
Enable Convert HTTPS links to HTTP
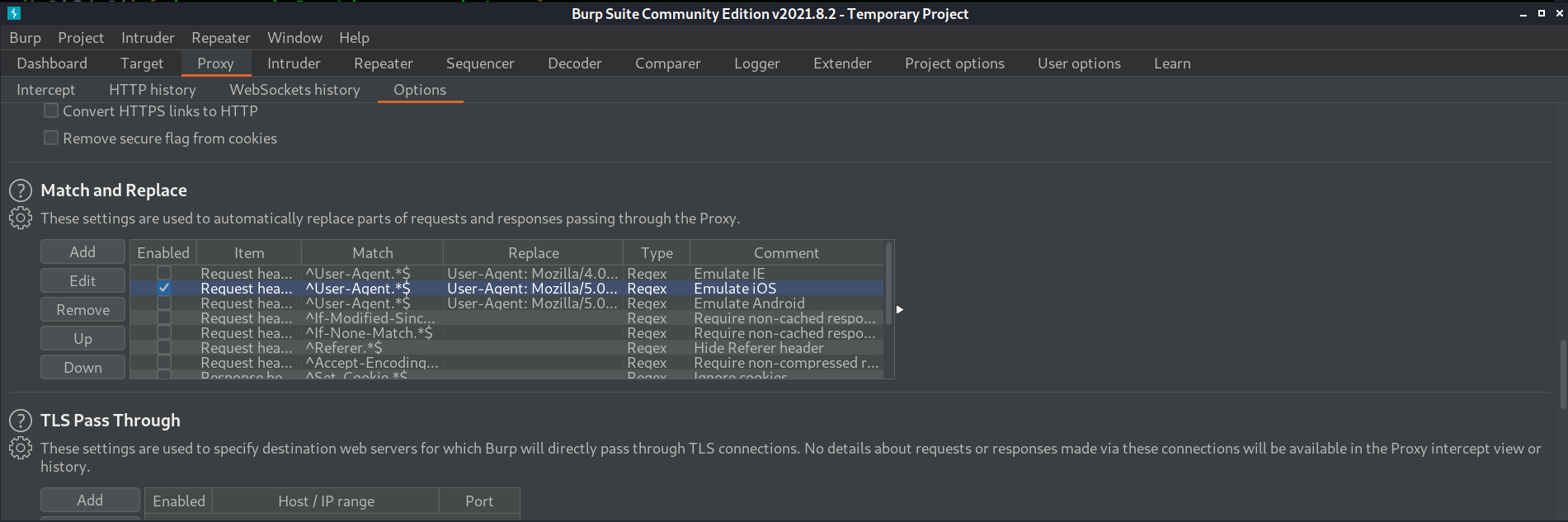[x=51, y=111]
